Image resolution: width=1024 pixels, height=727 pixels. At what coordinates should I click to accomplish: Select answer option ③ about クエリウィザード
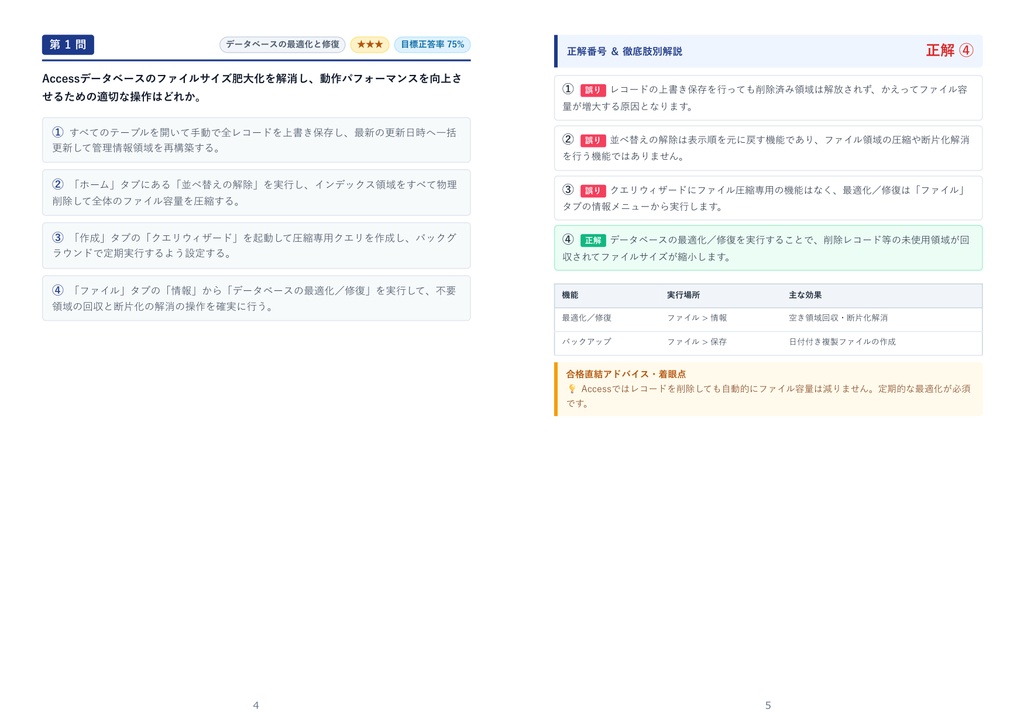point(256,246)
